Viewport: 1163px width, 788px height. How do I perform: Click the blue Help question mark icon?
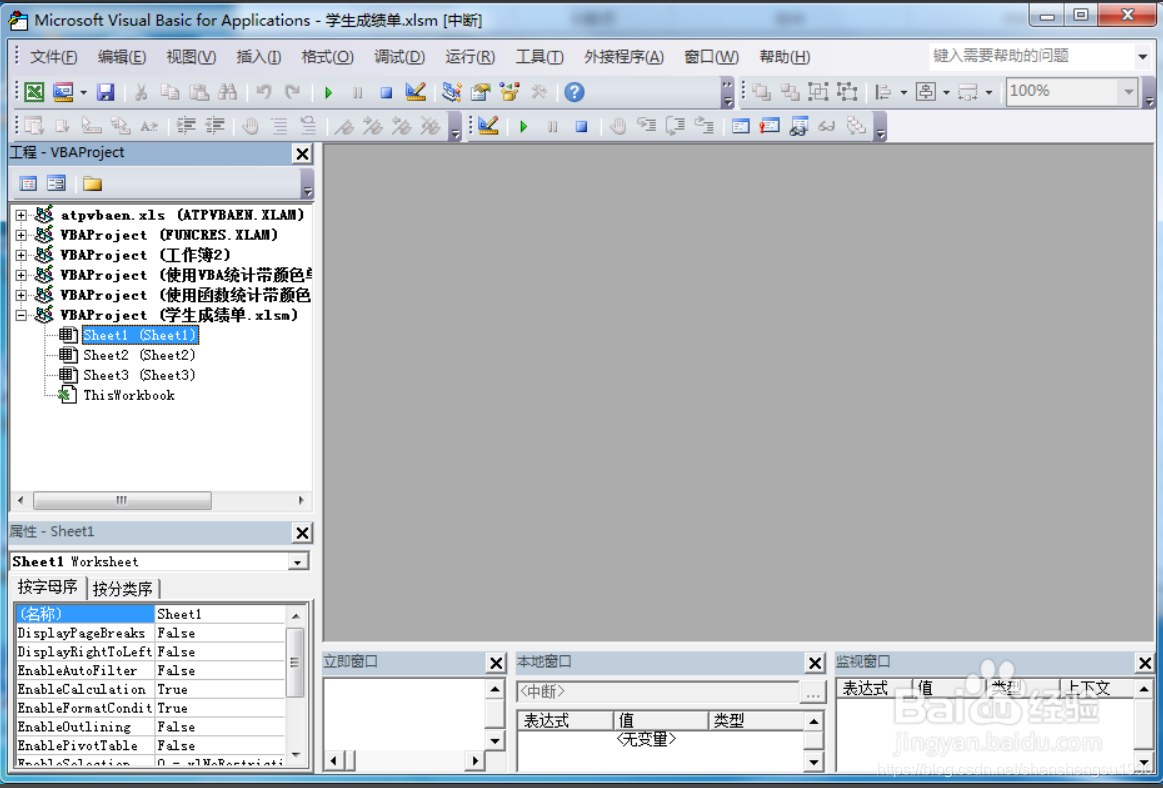[x=574, y=92]
